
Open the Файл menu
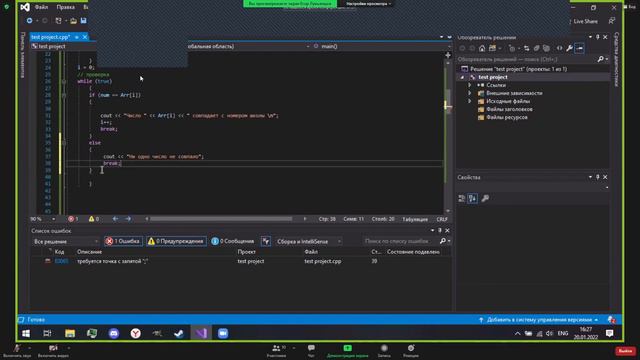(x=41, y=7)
